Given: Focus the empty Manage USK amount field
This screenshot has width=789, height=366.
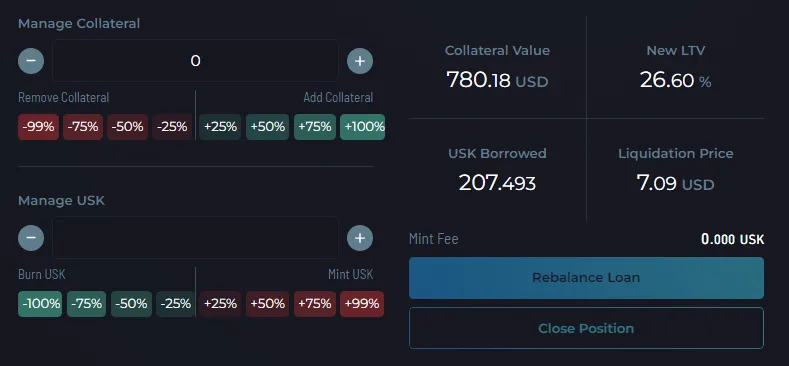Looking at the screenshot, I should pos(195,238).
